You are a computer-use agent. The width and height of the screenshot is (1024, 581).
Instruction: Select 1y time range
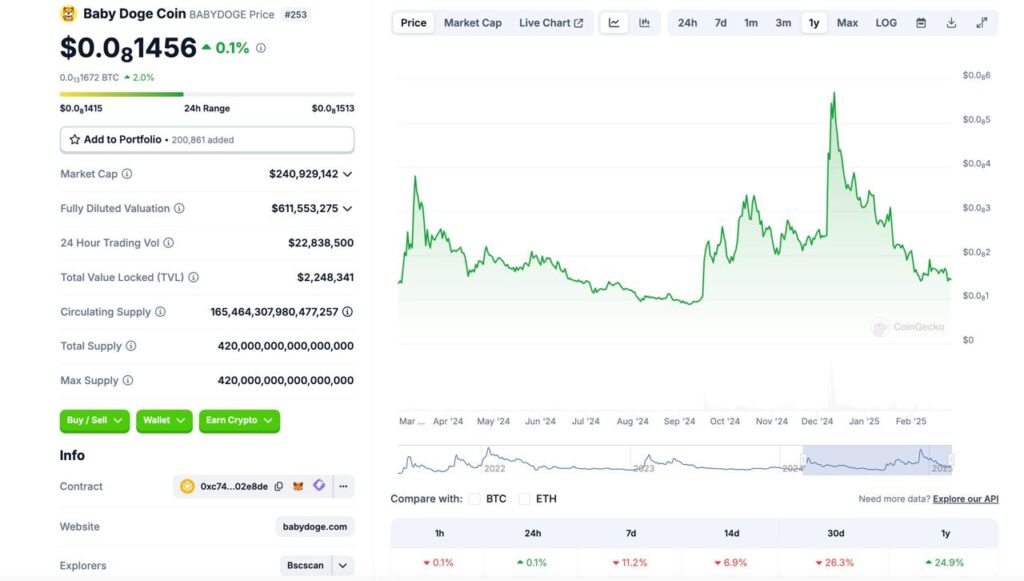(x=814, y=23)
